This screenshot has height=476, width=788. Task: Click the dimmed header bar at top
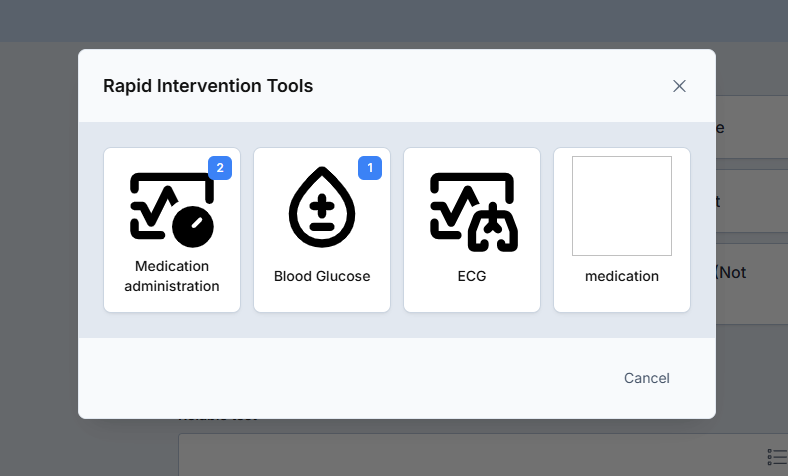(394, 21)
